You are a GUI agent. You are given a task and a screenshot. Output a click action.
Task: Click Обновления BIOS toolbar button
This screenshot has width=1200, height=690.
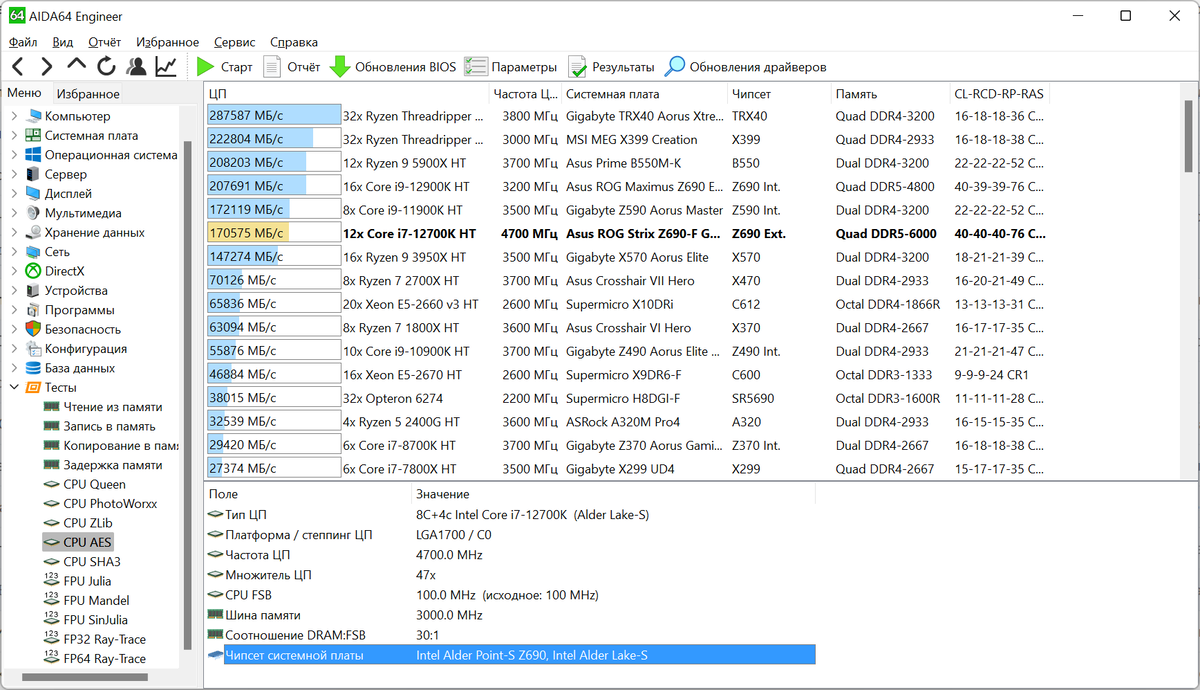(393, 67)
